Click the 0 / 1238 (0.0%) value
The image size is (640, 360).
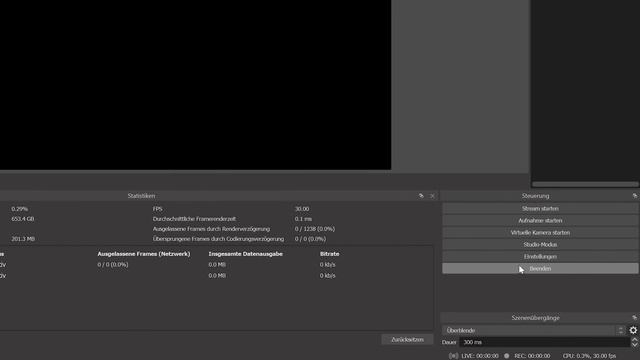[x=315, y=229]
